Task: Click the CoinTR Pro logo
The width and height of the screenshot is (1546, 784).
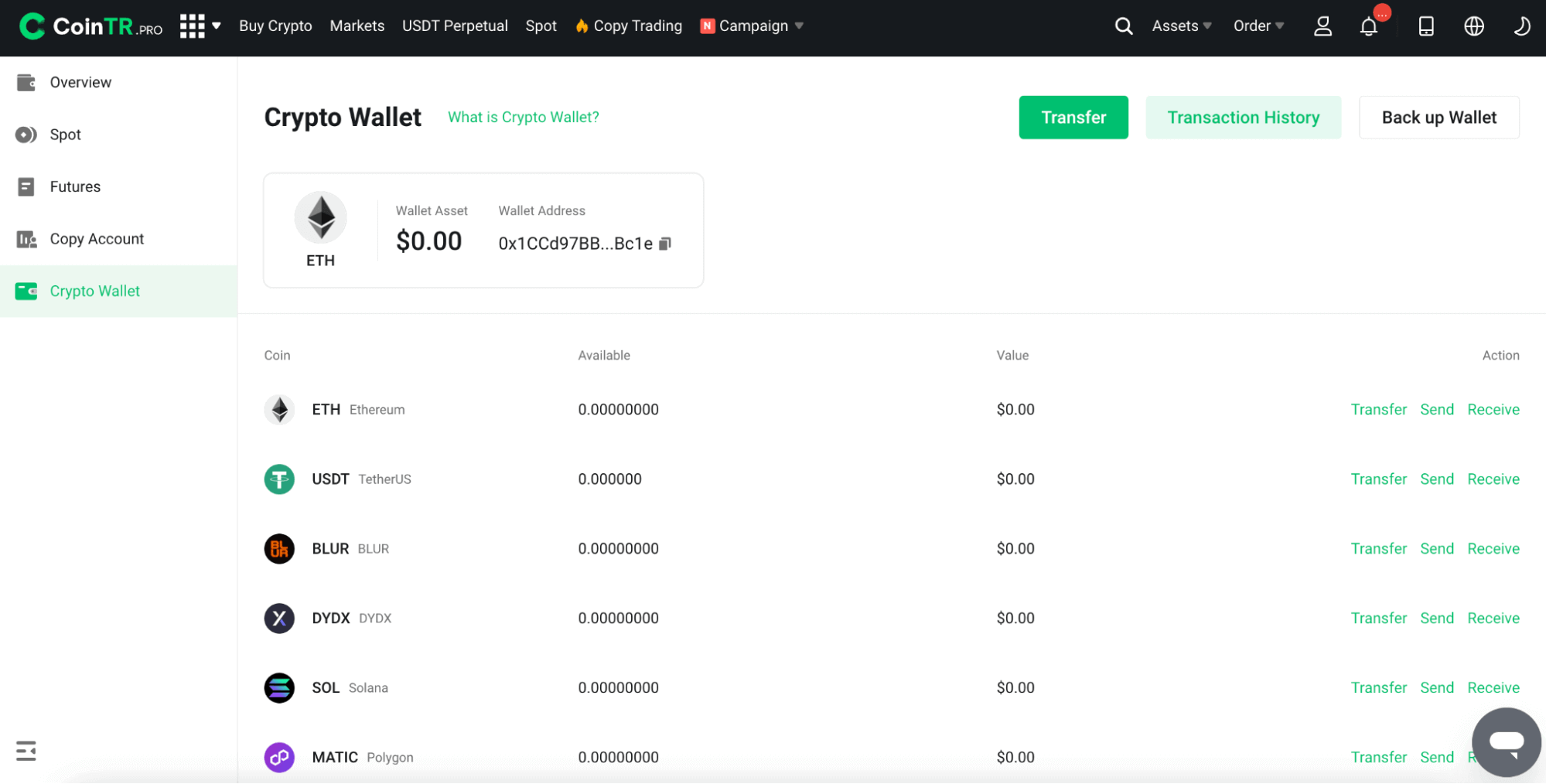Action: (x=90, y=26)
